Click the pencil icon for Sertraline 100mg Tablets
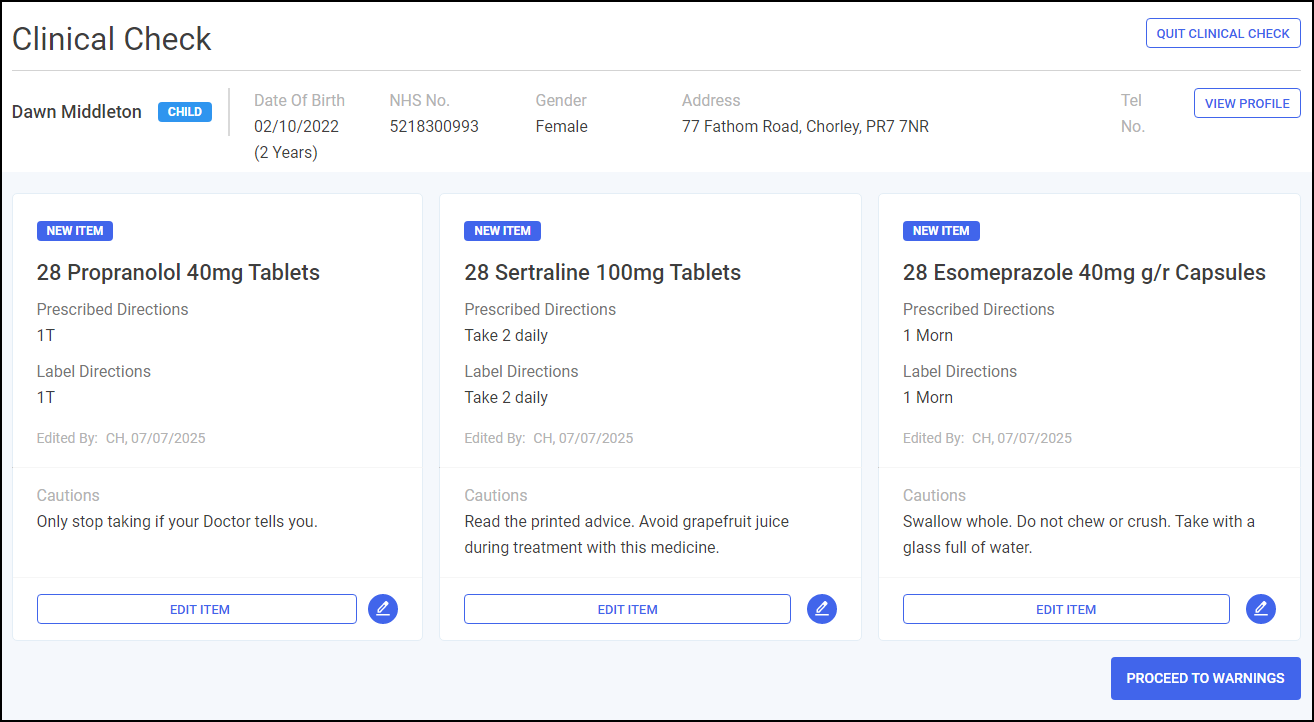Image resolution: width=1314 pixels, height=722 pixels. (x=821, y=609)
